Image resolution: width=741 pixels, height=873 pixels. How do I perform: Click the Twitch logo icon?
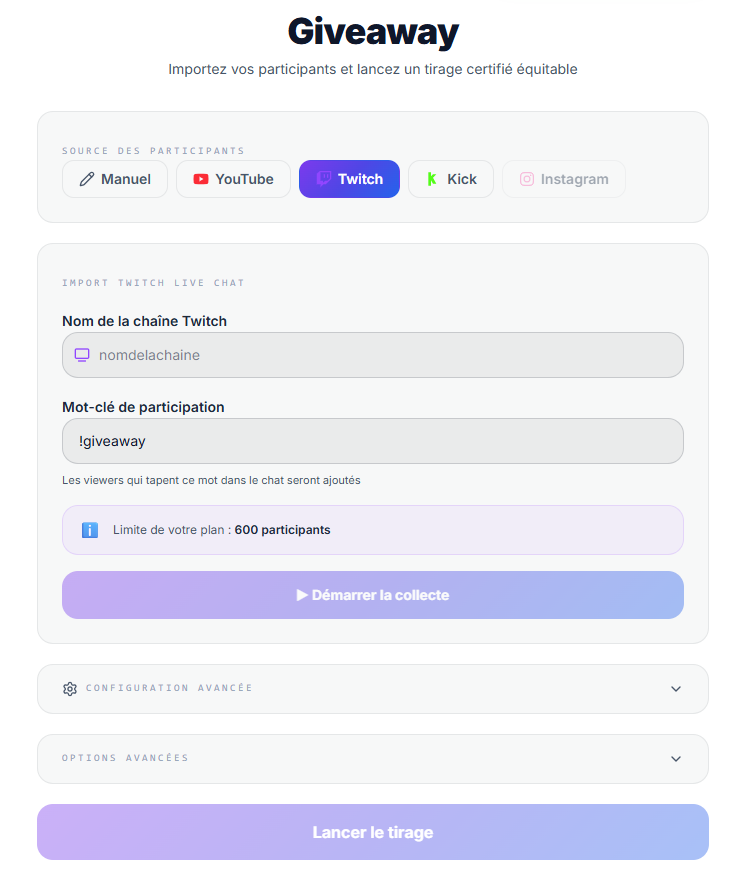324,179
